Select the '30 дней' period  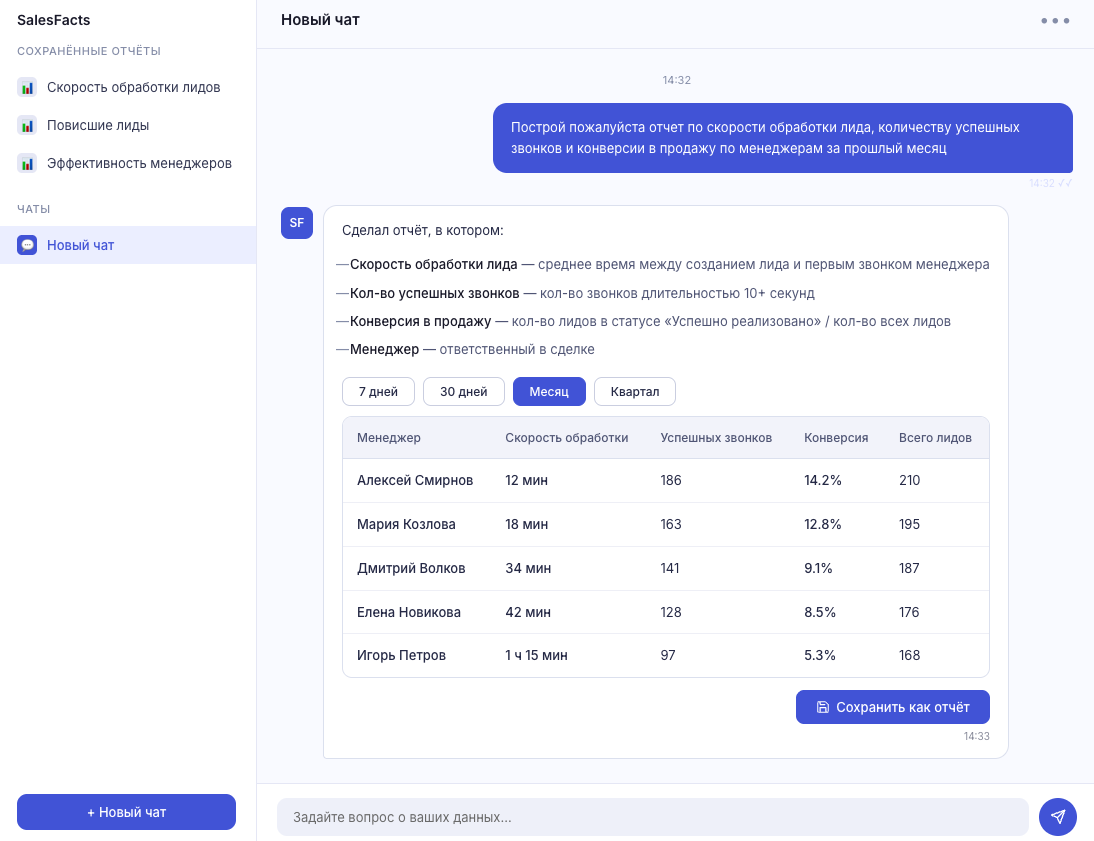tap(463, 391)
